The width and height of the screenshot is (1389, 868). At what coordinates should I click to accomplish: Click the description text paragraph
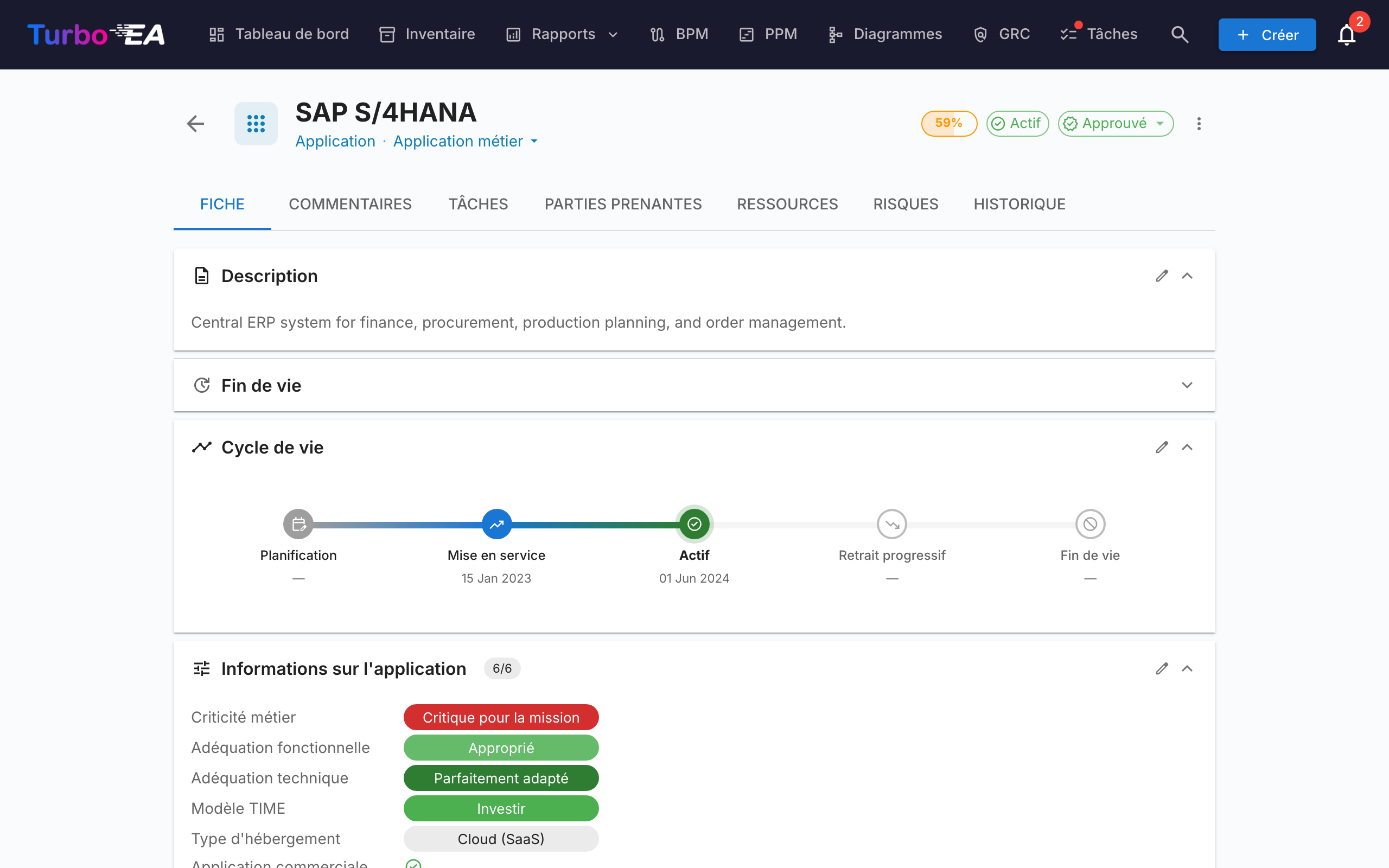(x=518, y=323)
